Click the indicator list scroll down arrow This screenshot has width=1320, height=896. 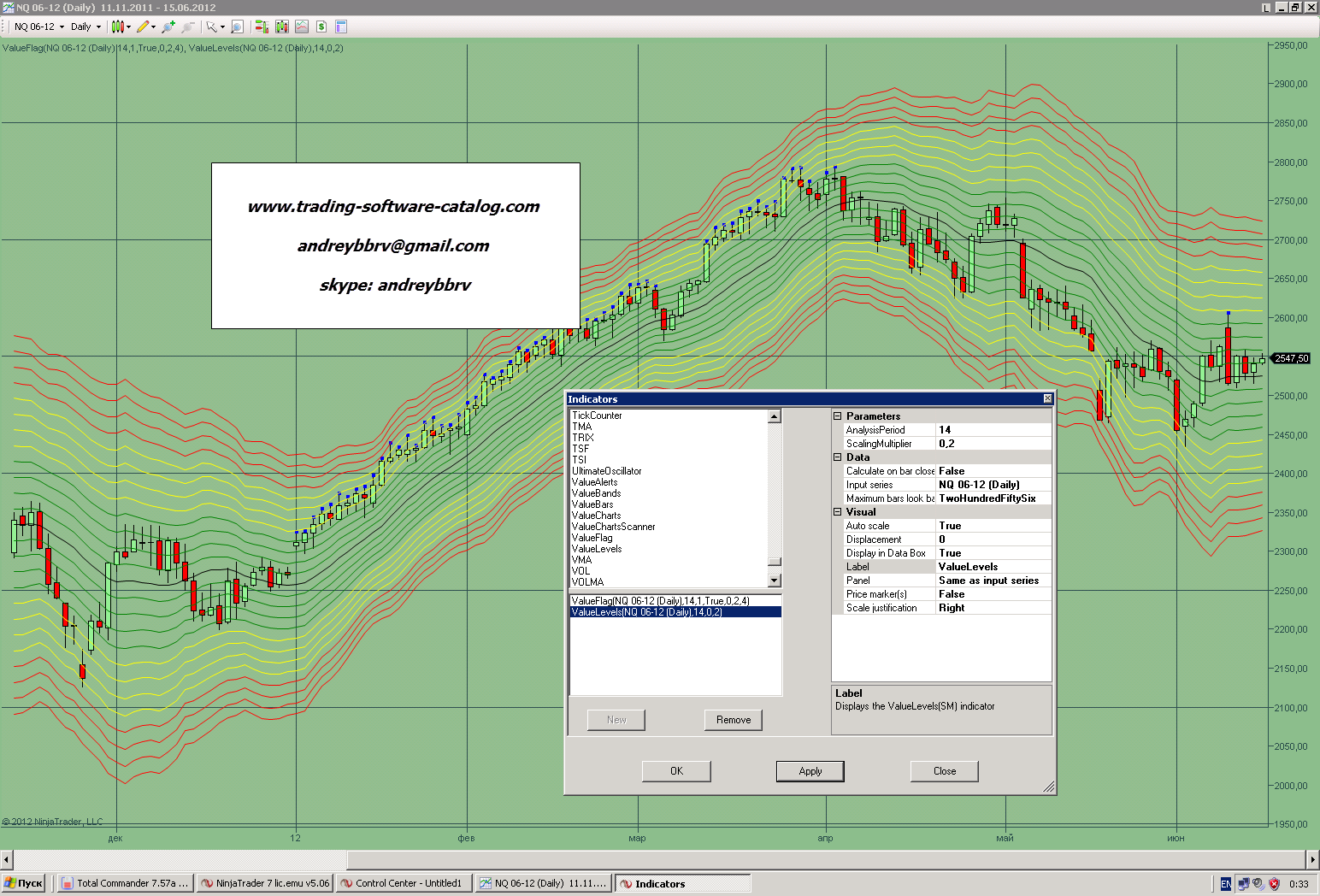click(x=775, y=581)
